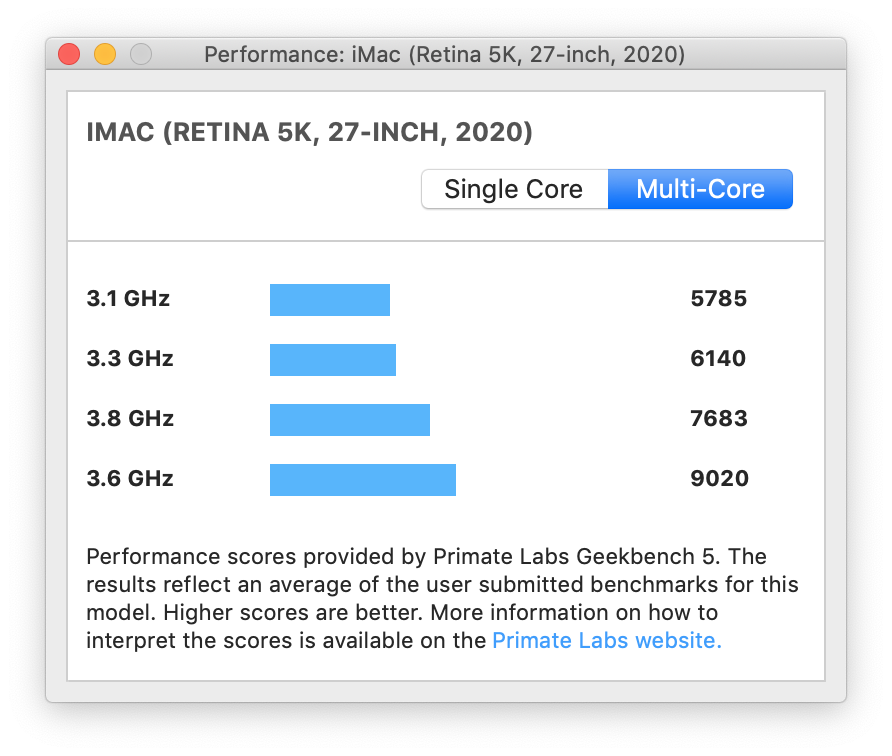The width and height of the screenshot is (892, 756).
Task: Click the 3.3 GHz performance bar
Action: tap(333, 360)
